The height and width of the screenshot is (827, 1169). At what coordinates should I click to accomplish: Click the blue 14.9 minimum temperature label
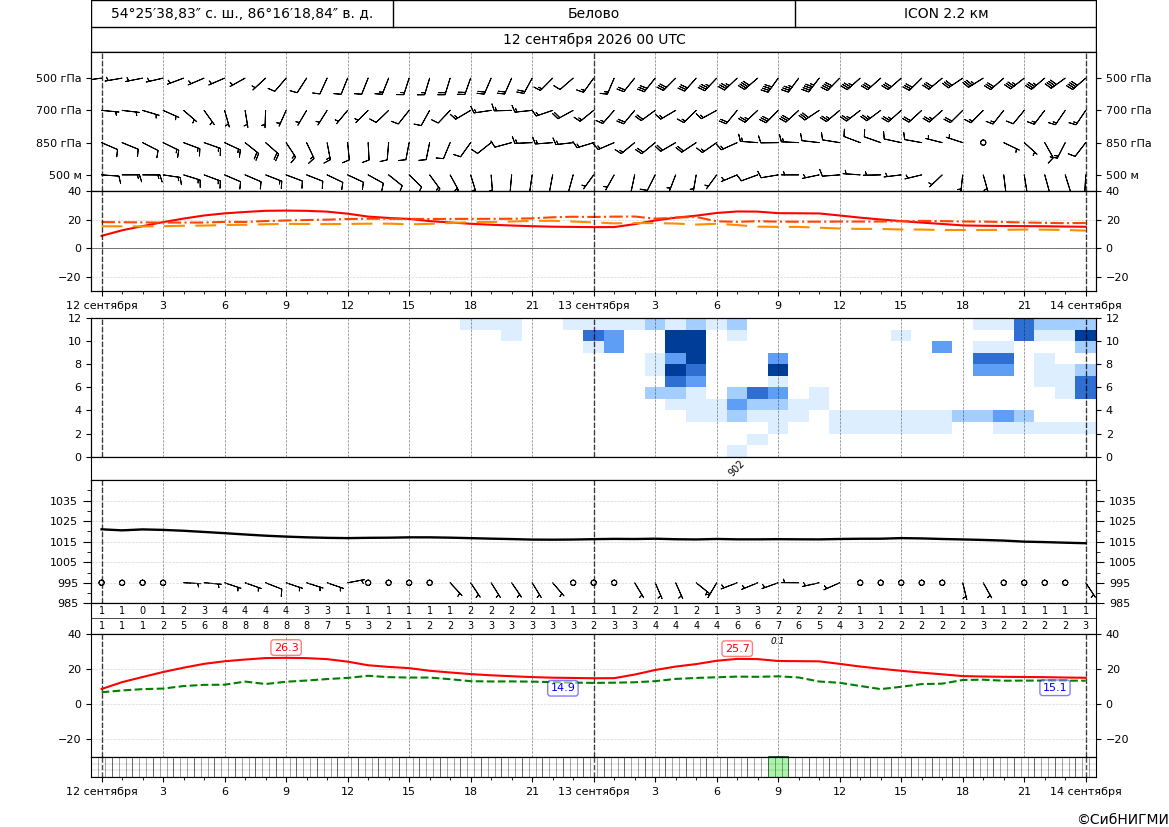(x=562, y=688)
